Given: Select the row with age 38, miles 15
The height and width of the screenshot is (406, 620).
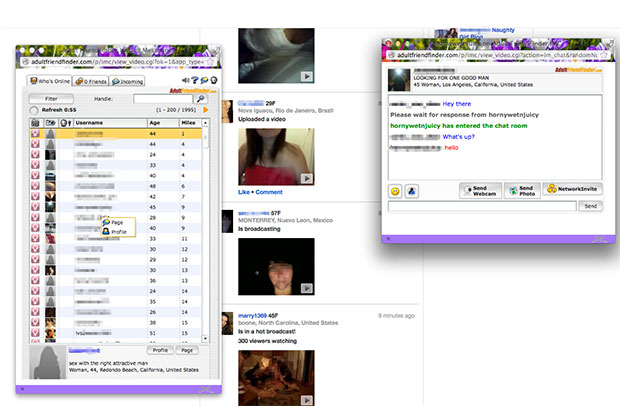Looking at the screenshot, I should [x=116, y=323].
